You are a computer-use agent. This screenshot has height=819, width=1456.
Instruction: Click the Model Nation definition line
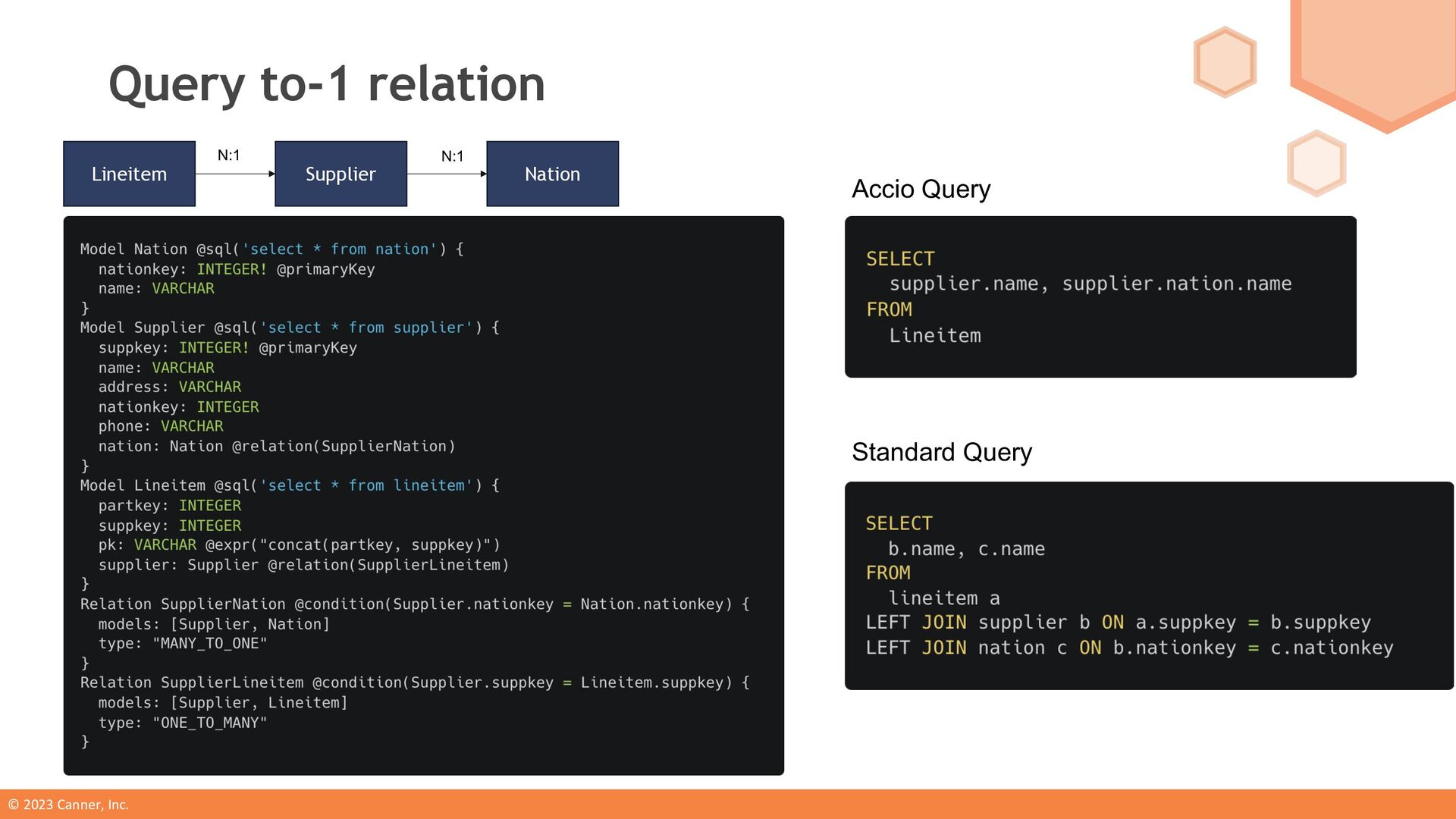coord(271,249)
